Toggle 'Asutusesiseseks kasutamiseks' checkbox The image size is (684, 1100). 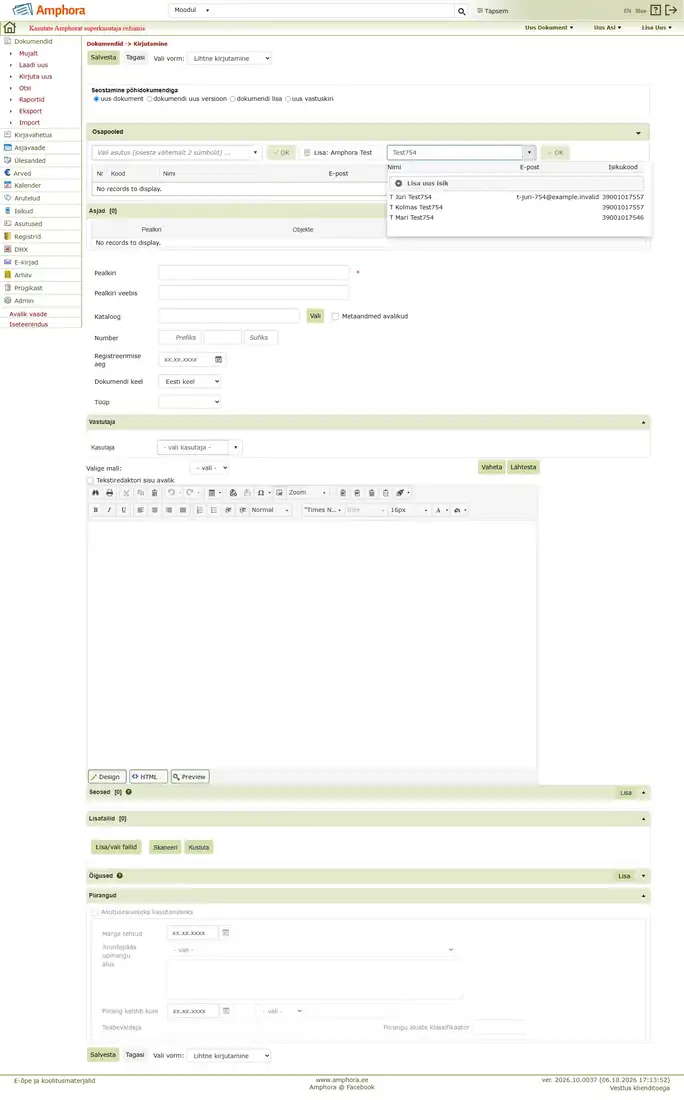tap(95, 912)
